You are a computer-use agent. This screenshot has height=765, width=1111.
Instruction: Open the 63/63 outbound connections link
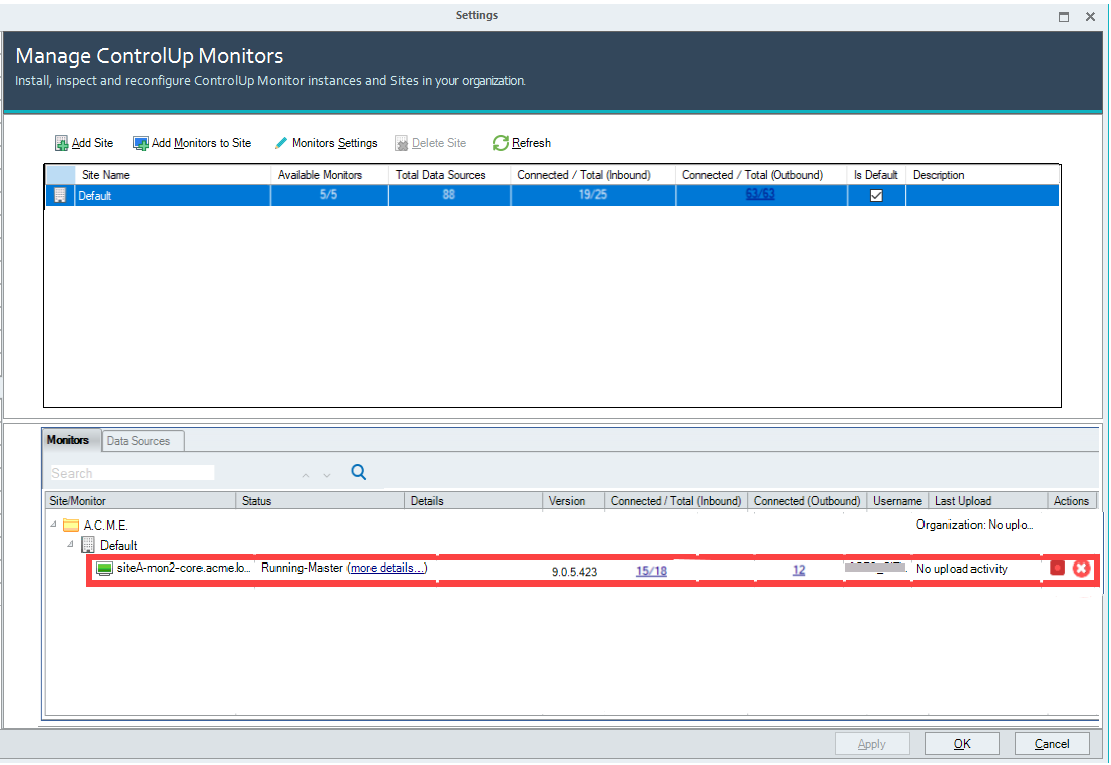[x=760, y=195]
